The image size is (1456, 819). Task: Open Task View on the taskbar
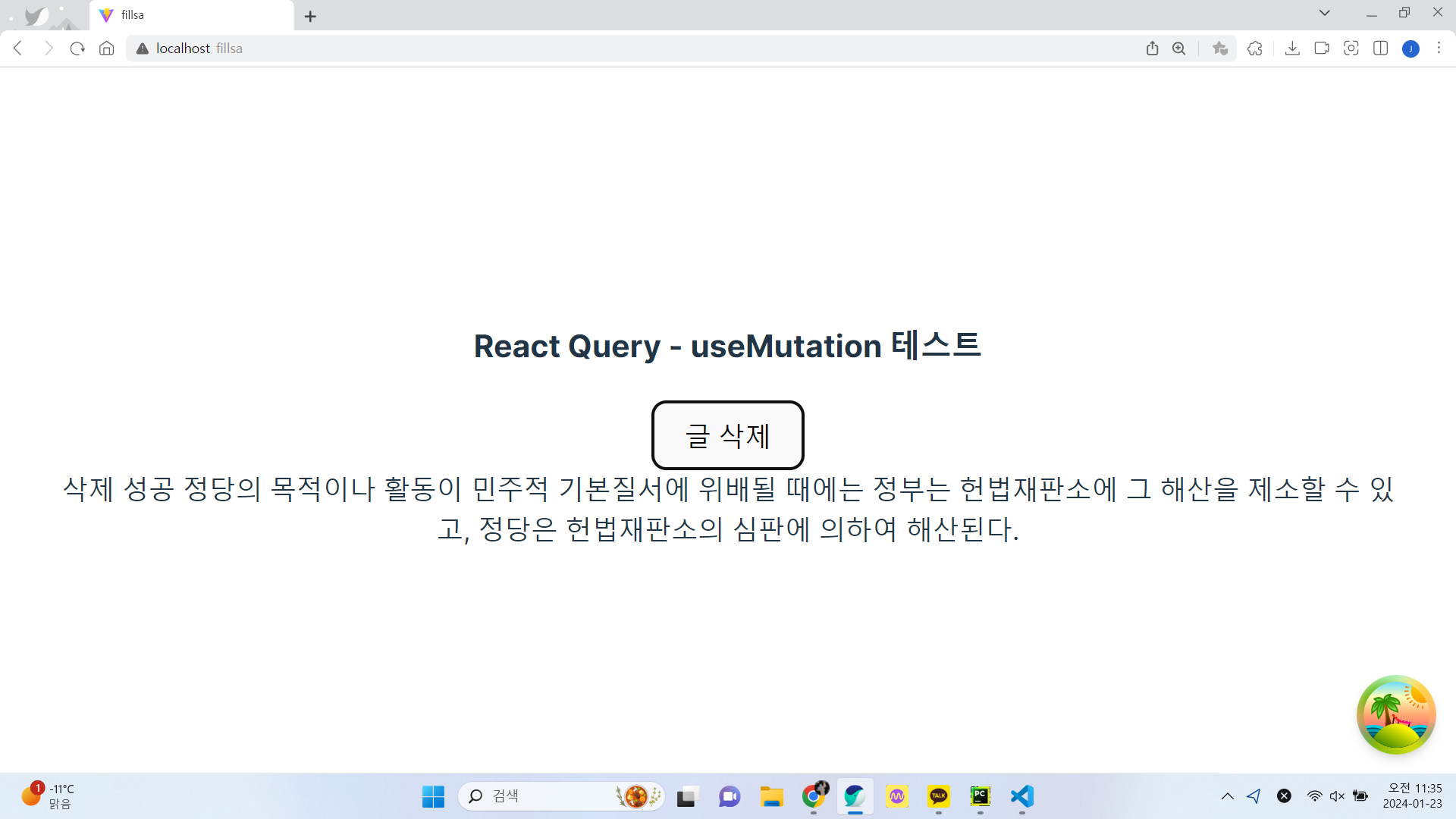coord(686,796)
